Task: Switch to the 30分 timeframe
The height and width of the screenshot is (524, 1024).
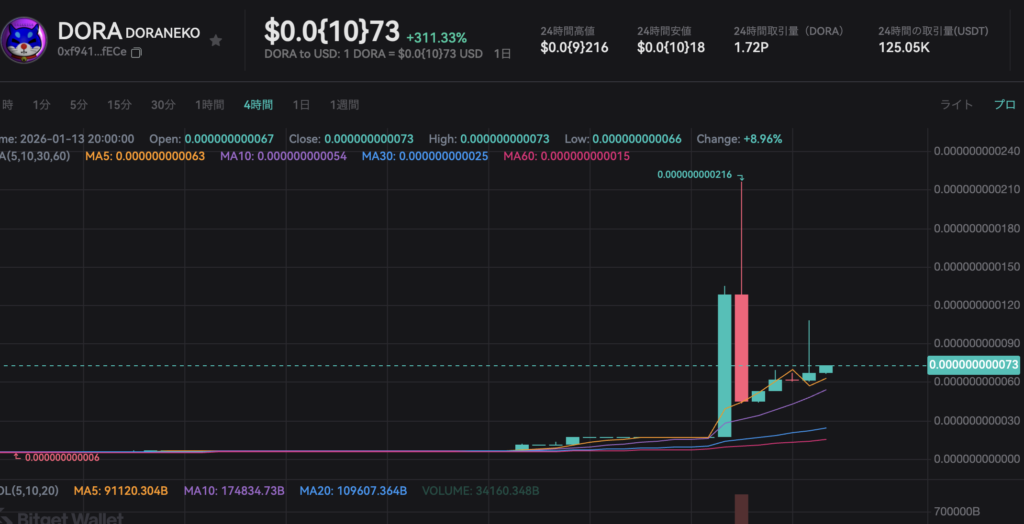Action: click(x=163, y=105)
